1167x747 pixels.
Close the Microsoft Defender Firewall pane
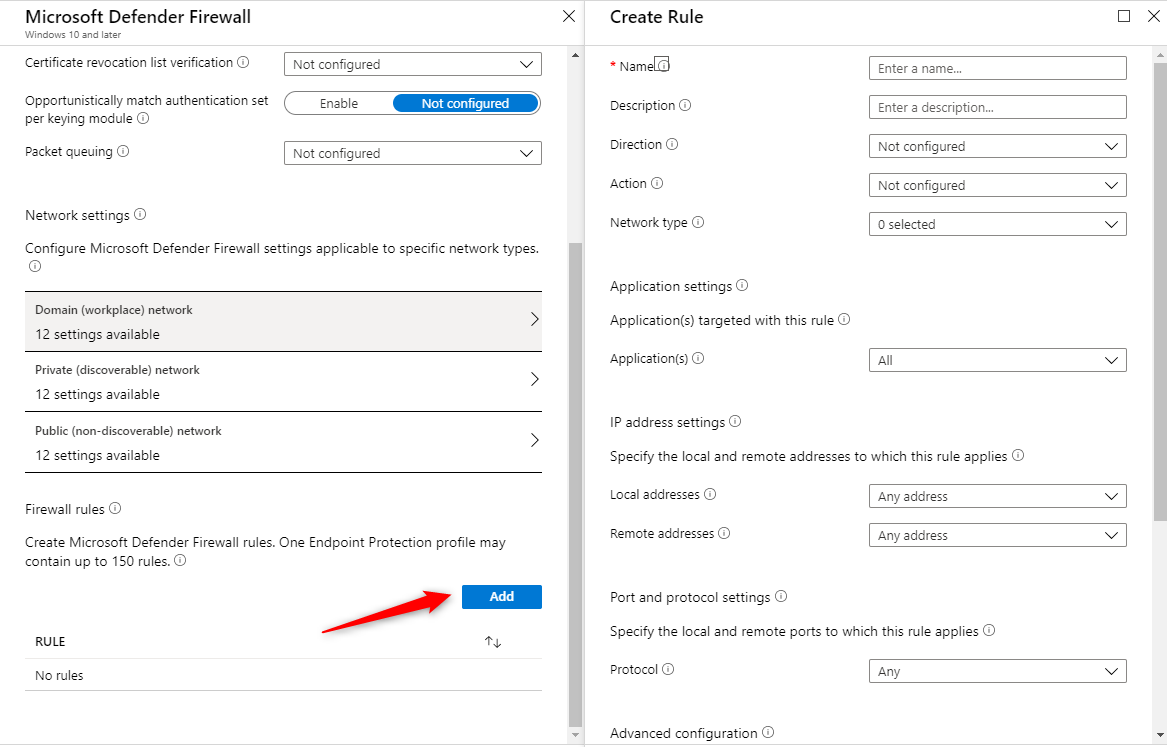569,16
